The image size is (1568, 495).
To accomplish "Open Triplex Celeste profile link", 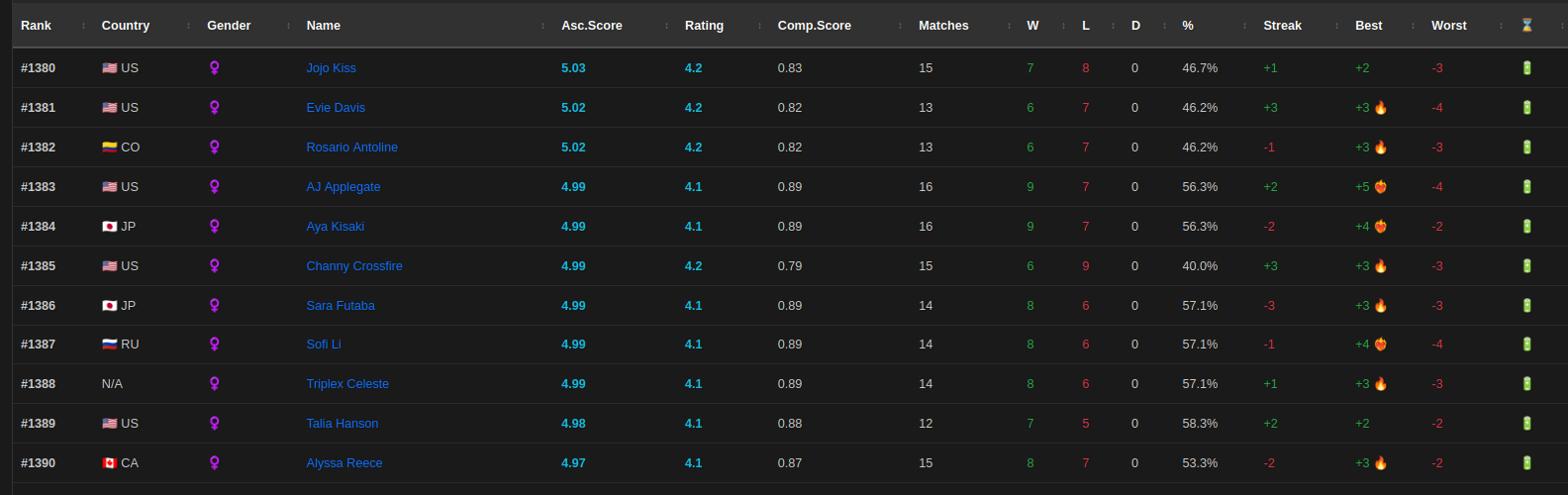I will click(347, 384).
